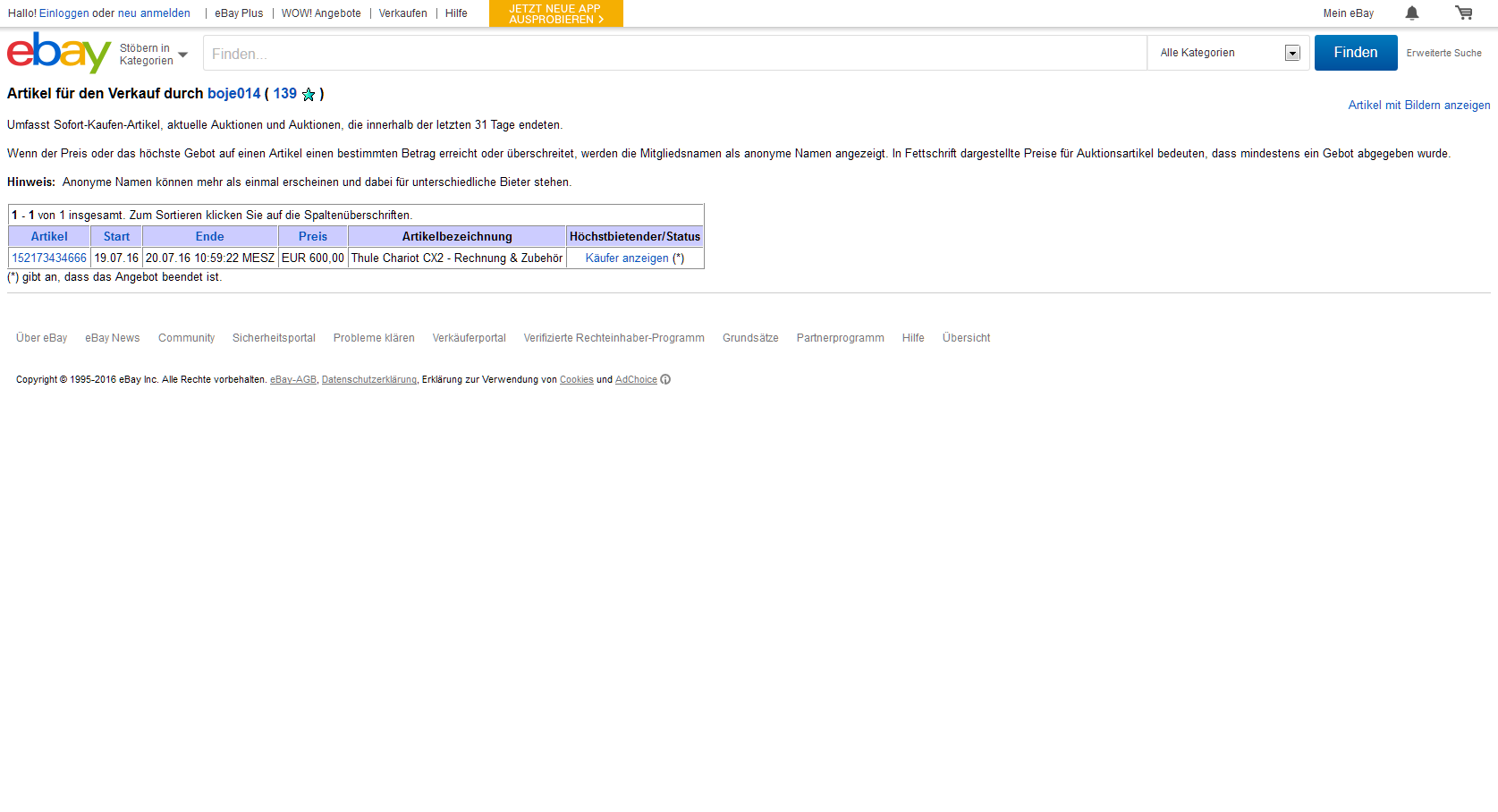This screenshot has width=1498, height=812.
Task: Click the Jetzt neue App ausprobieren banner
Action: point(555,13)
